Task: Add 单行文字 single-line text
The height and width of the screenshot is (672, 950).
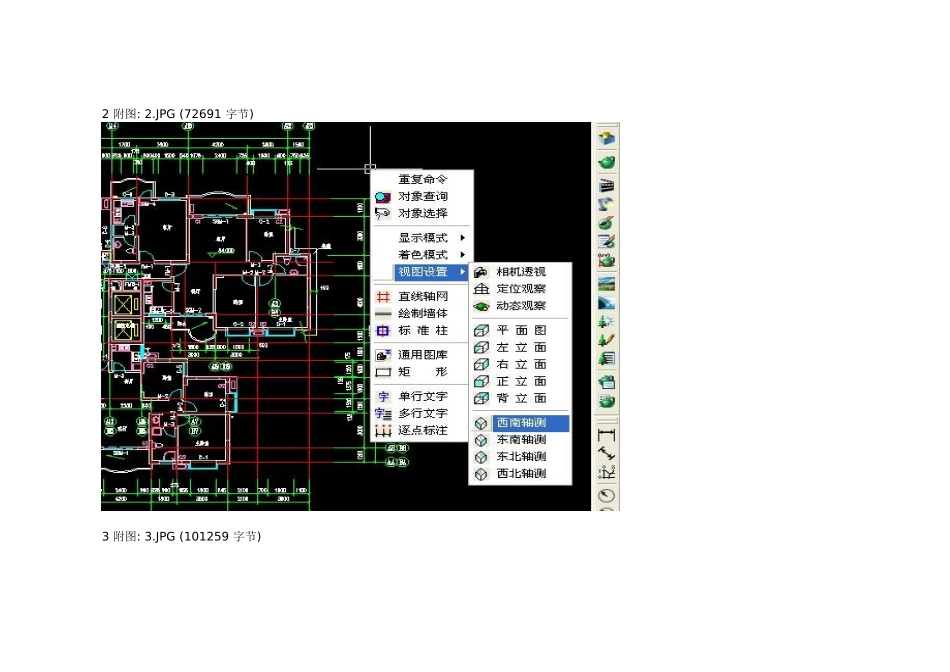Action: click(x=422, y=396)
